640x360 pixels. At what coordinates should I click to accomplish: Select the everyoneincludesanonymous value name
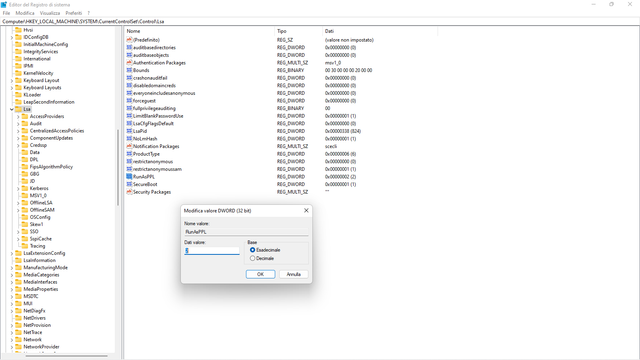point(164,93)
